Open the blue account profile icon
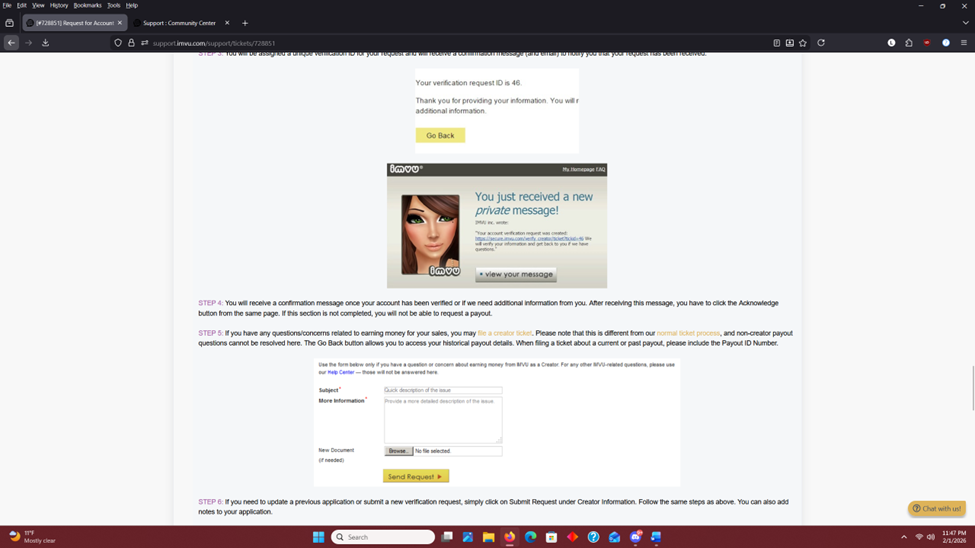The image size is (975, 548). [946, 43]
